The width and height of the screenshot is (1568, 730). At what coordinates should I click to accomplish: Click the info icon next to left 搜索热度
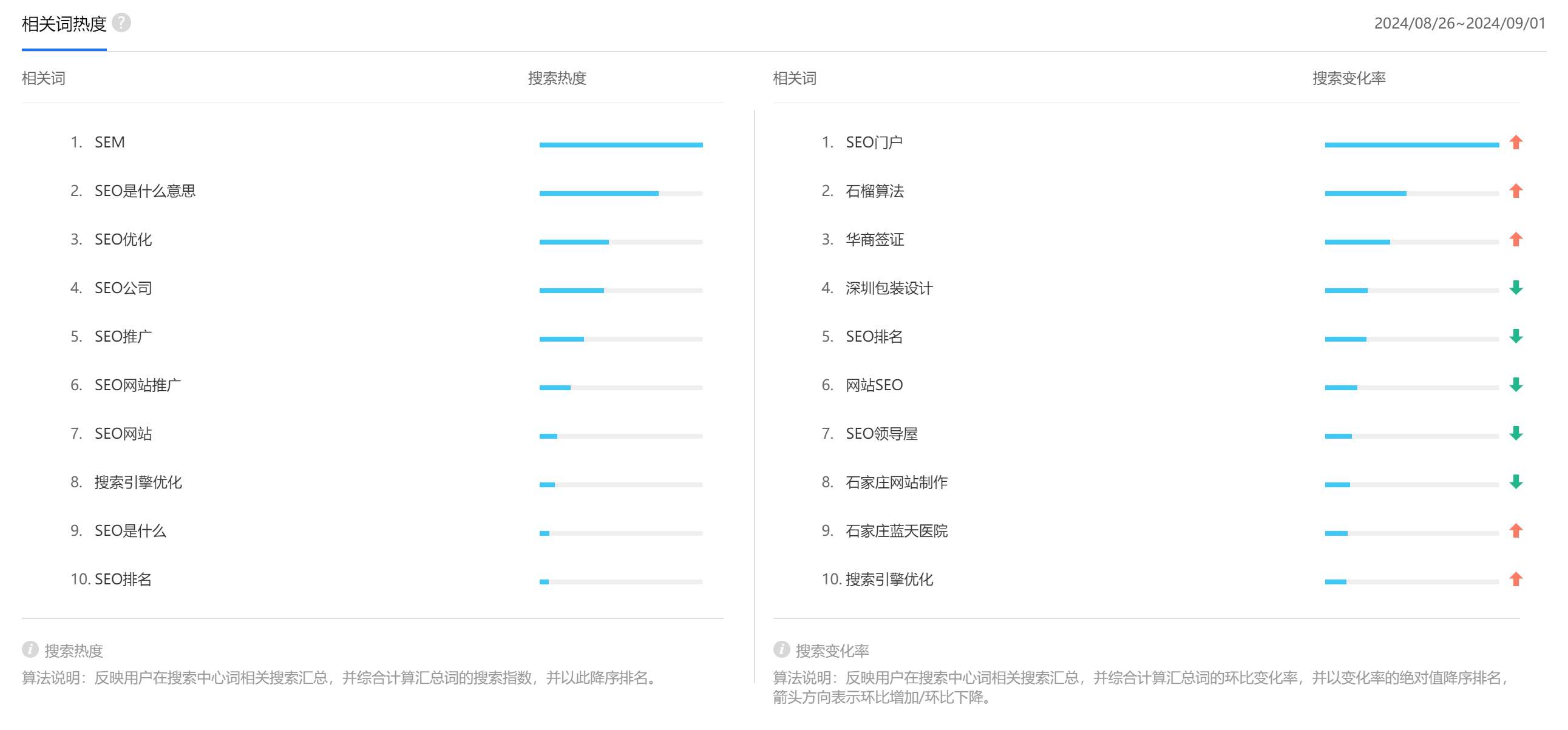click(30, 650)
